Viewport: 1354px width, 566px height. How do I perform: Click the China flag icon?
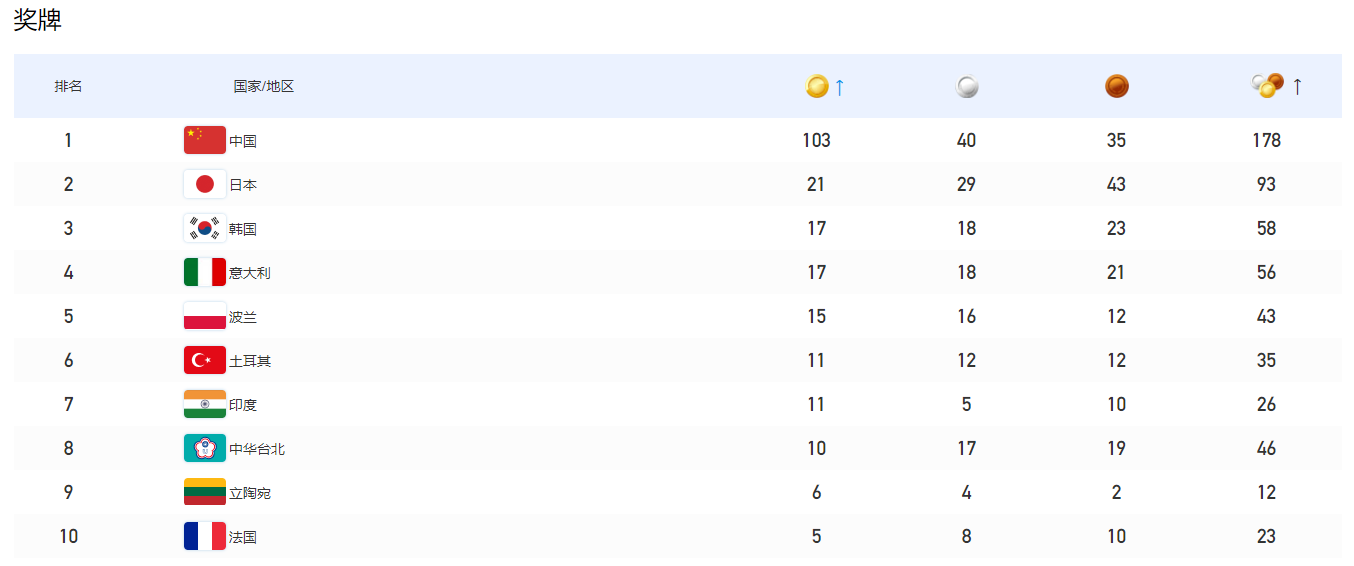[x=205, y=140]
